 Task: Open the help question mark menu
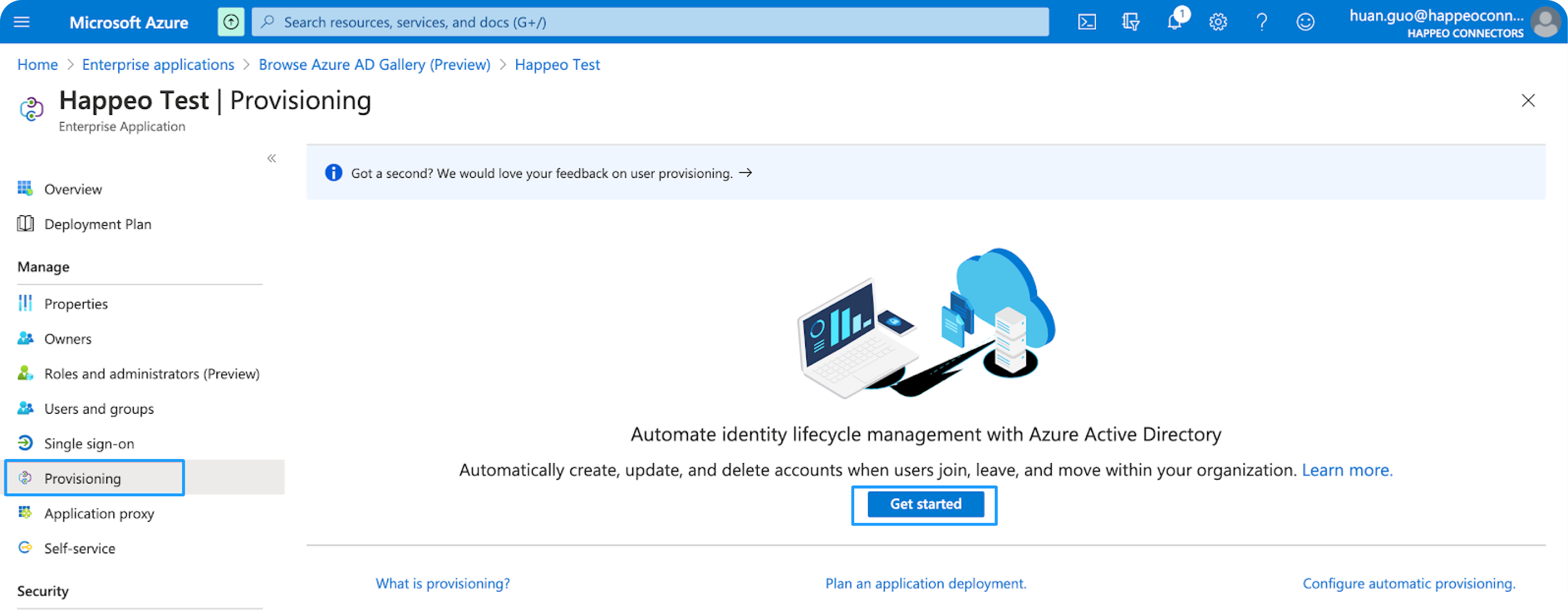(x=1262, y=22)
